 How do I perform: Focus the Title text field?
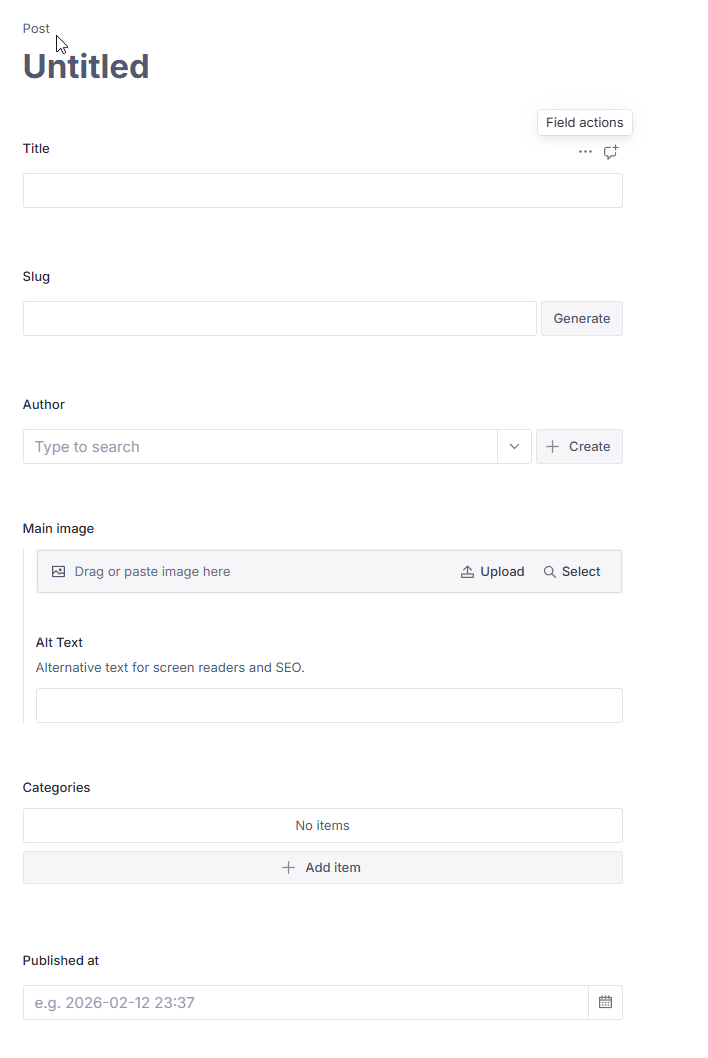tap(322, 191)
